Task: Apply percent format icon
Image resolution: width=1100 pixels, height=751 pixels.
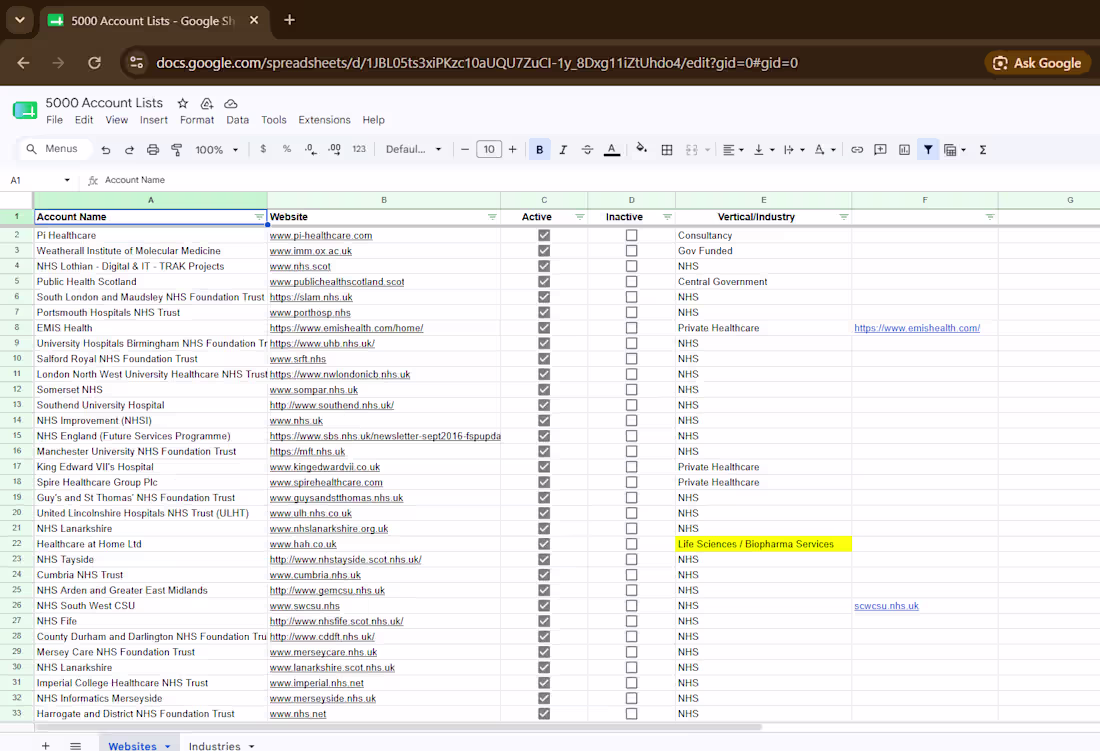Action: pyautogui.click(x=286, y=149)
